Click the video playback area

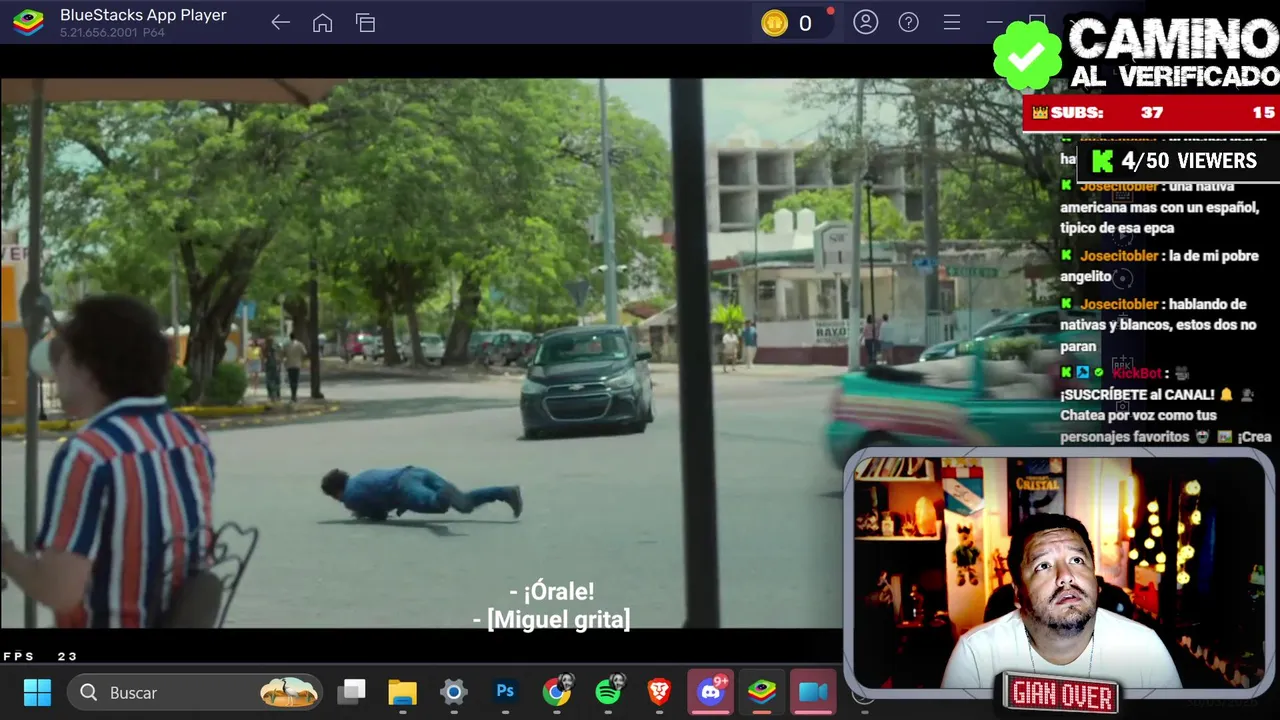pyautogui.click(x=421, y=353)
